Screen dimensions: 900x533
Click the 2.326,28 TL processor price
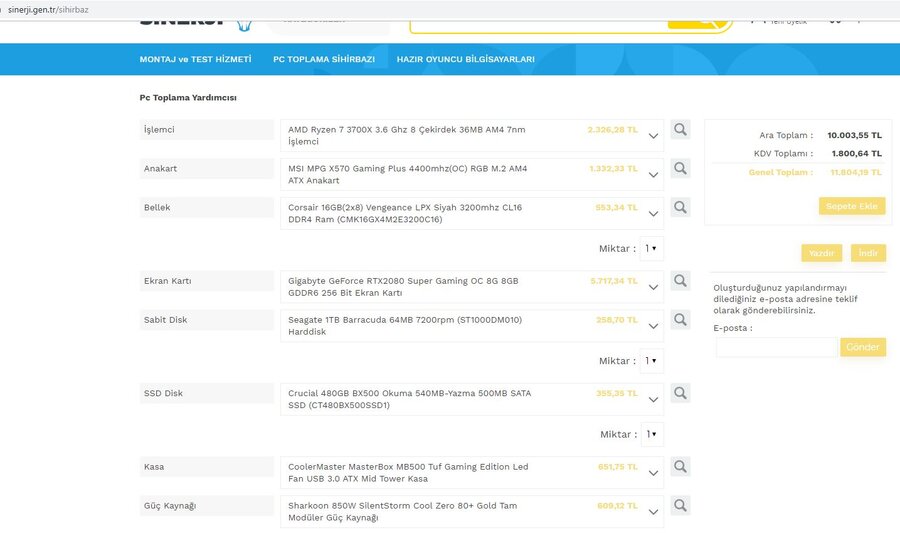(x=612, y=130)
